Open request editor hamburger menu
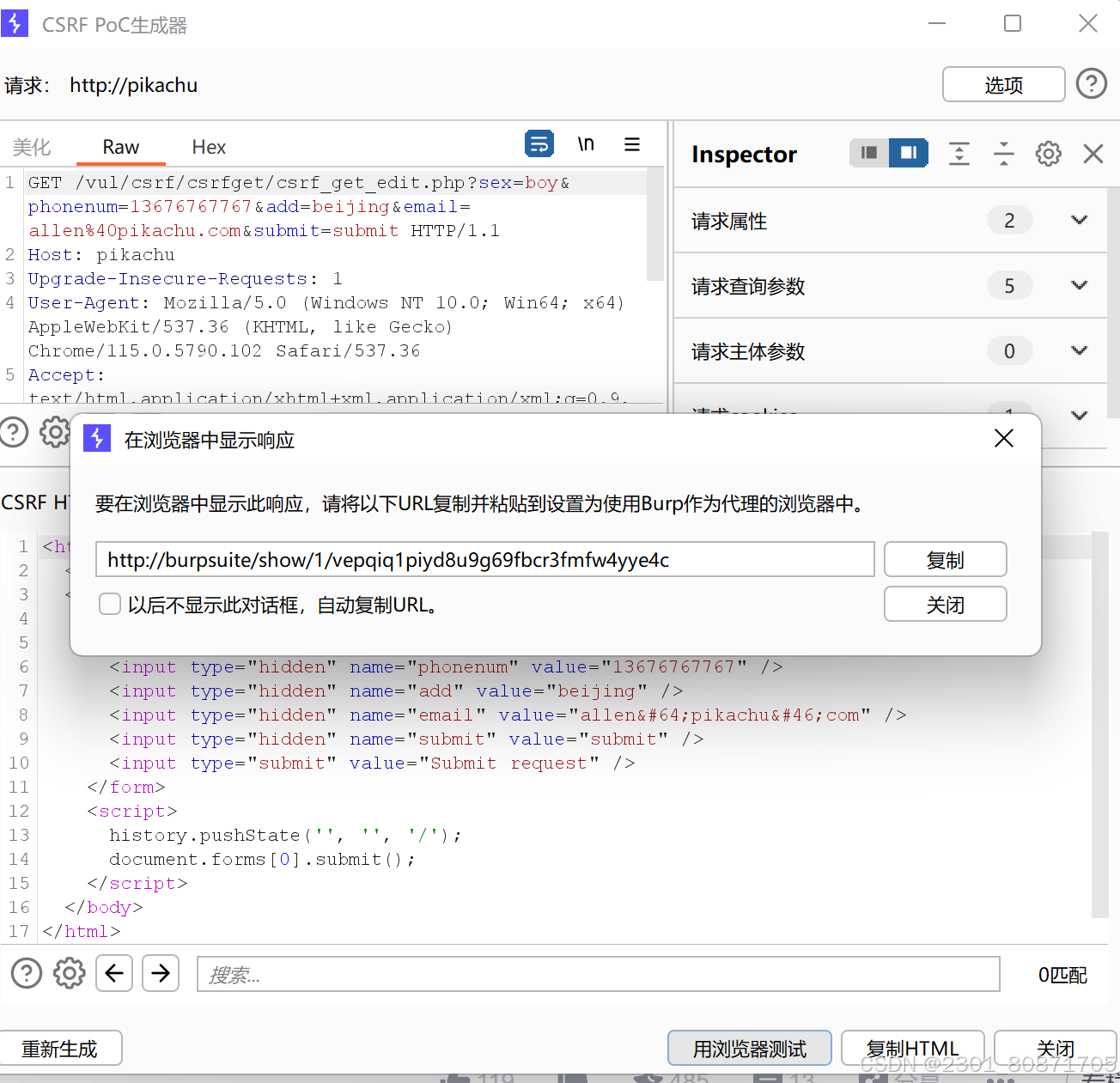Image resolution: width=1120 pixels, height=1083 pixels. tap(632, 144)
